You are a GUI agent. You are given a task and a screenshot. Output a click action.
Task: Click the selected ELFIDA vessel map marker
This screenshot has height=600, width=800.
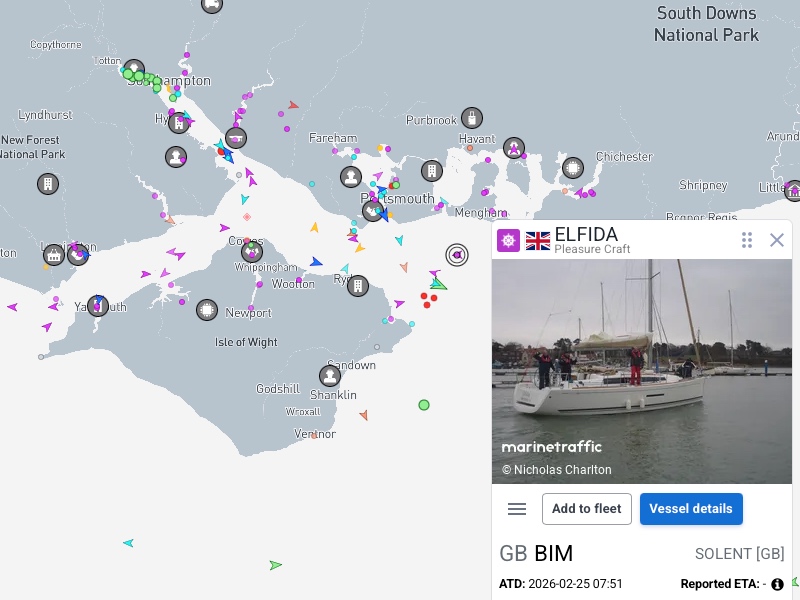tap(457, 255)
